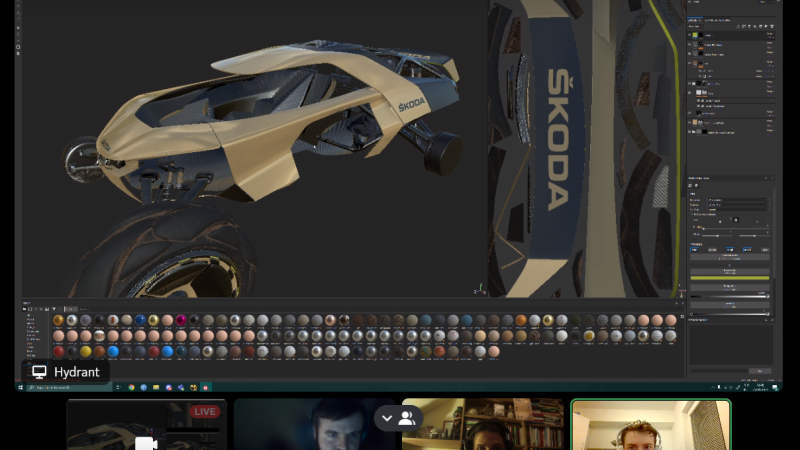Click the Add mask icon in Layers toolbar

[743, 27]
